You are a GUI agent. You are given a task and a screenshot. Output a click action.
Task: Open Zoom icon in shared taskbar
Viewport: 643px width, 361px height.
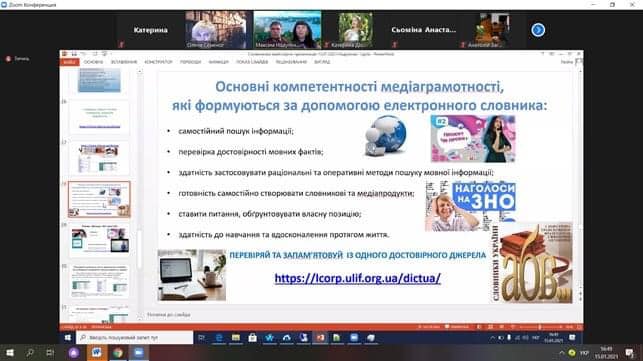[x=354, y=338]
